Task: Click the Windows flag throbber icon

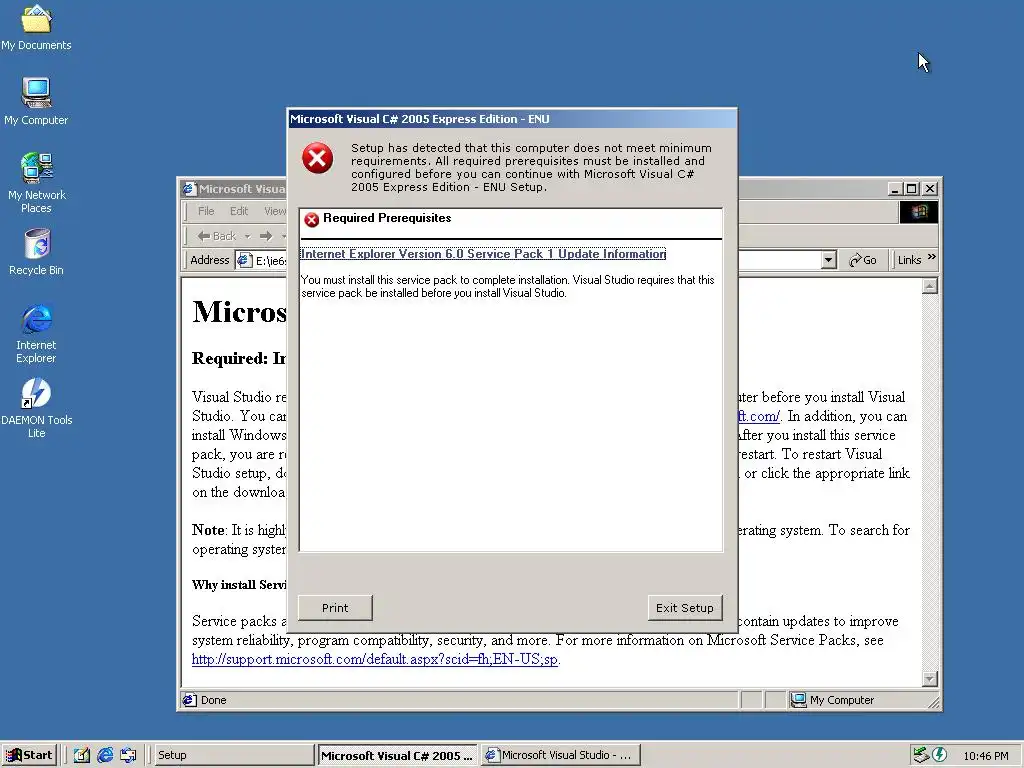Action: coord(919,212)
